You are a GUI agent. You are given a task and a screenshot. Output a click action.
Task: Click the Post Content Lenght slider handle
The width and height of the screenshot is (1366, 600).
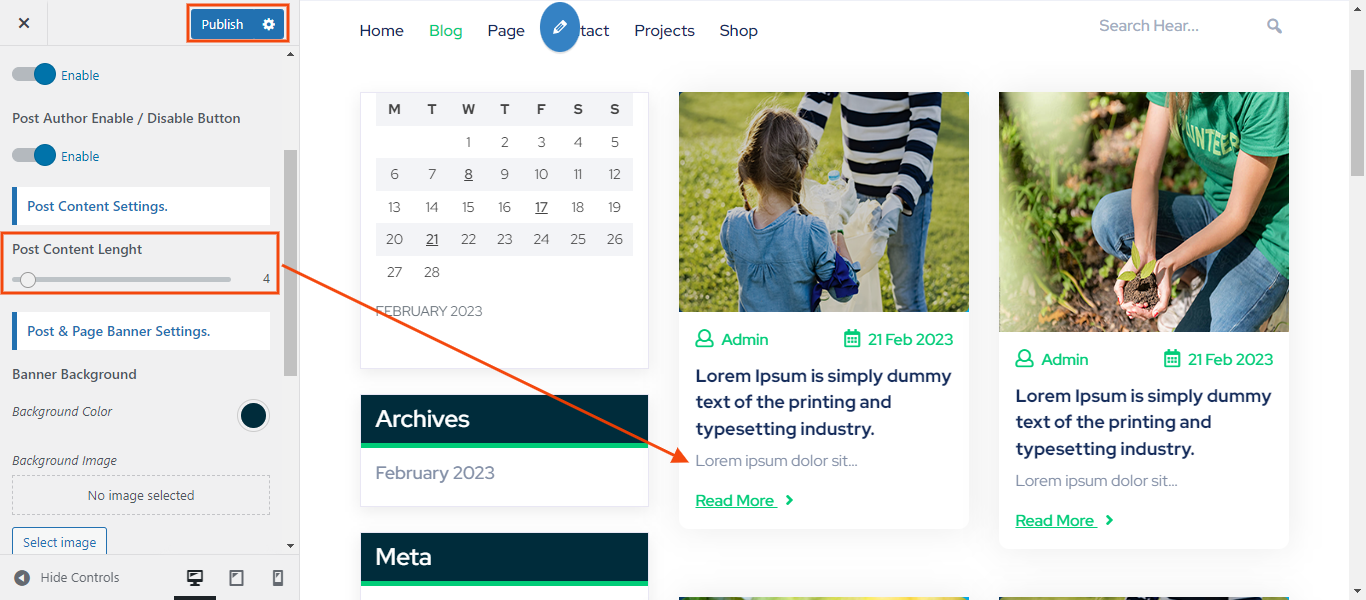coord(28,280)
